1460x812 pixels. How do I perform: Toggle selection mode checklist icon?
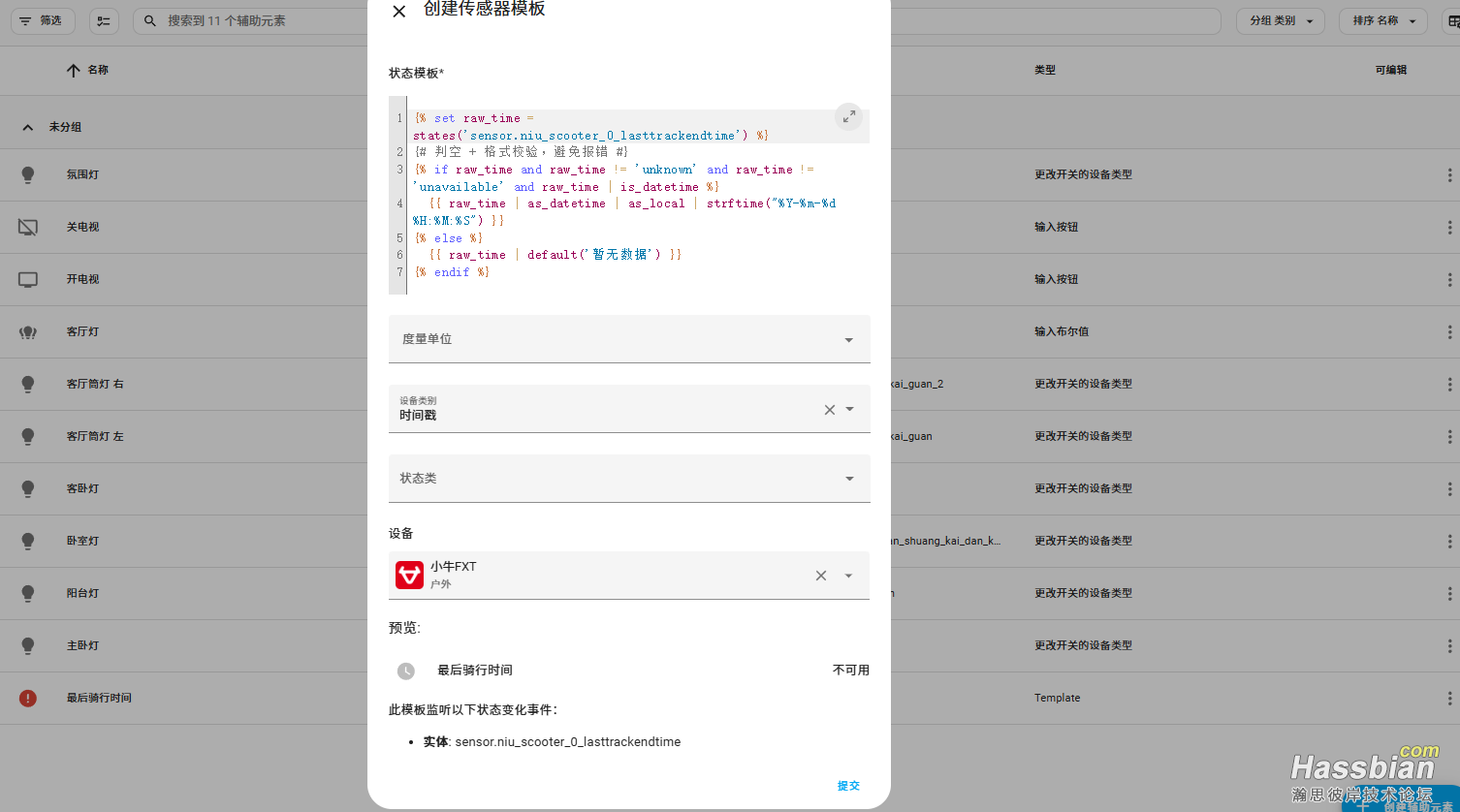(x=104, y=20)
